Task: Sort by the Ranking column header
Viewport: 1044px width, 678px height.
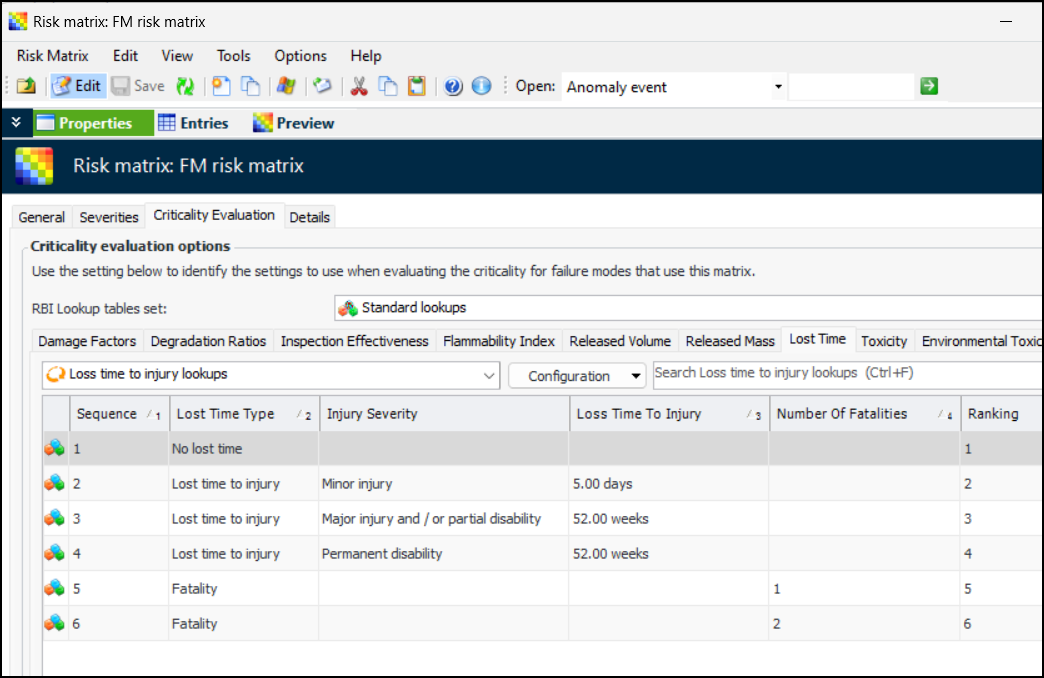Action: point(993,414)
